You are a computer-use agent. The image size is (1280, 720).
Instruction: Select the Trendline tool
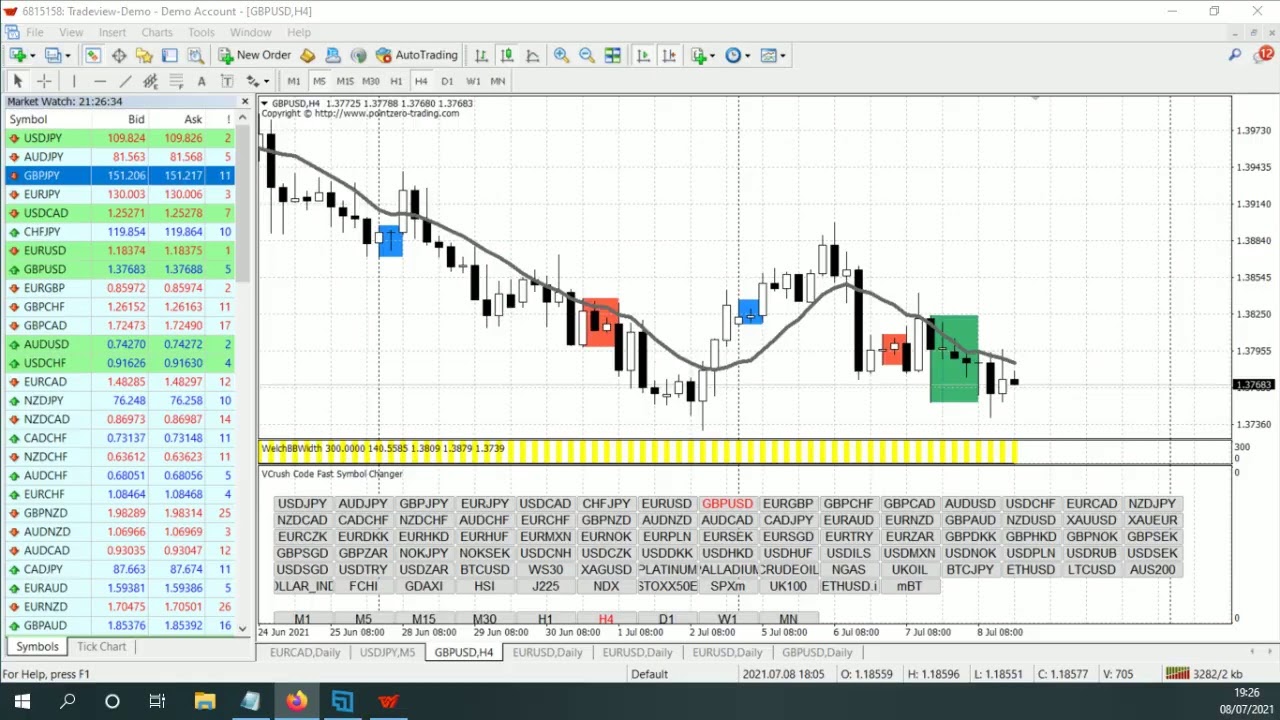tap(125, 81)
